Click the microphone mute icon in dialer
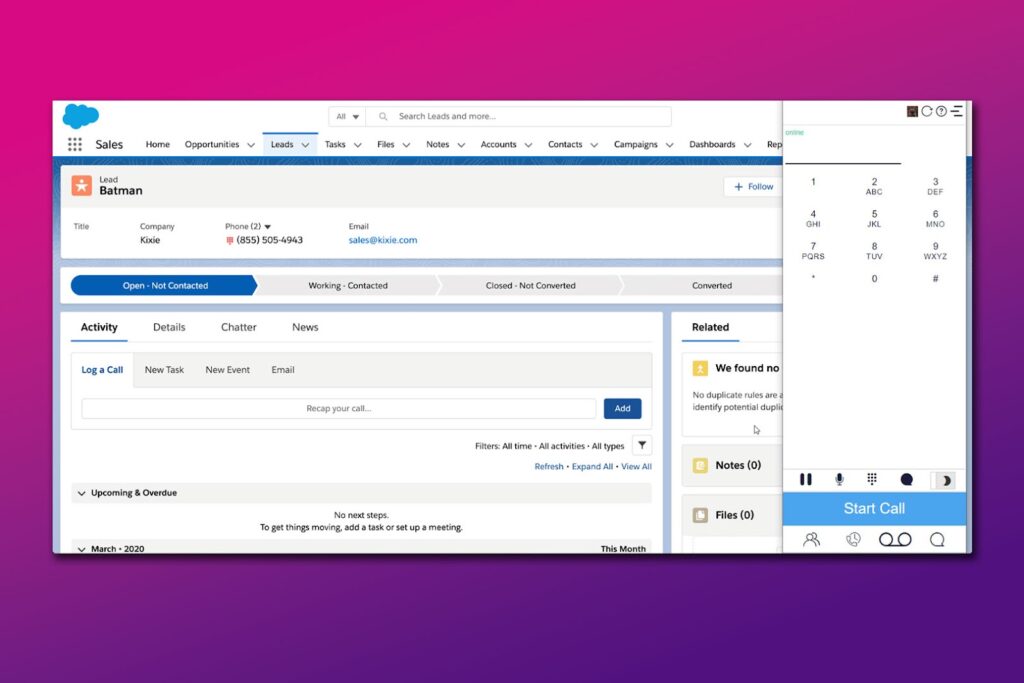Viewport: 1024px width, 683px height. coord(839,480)
